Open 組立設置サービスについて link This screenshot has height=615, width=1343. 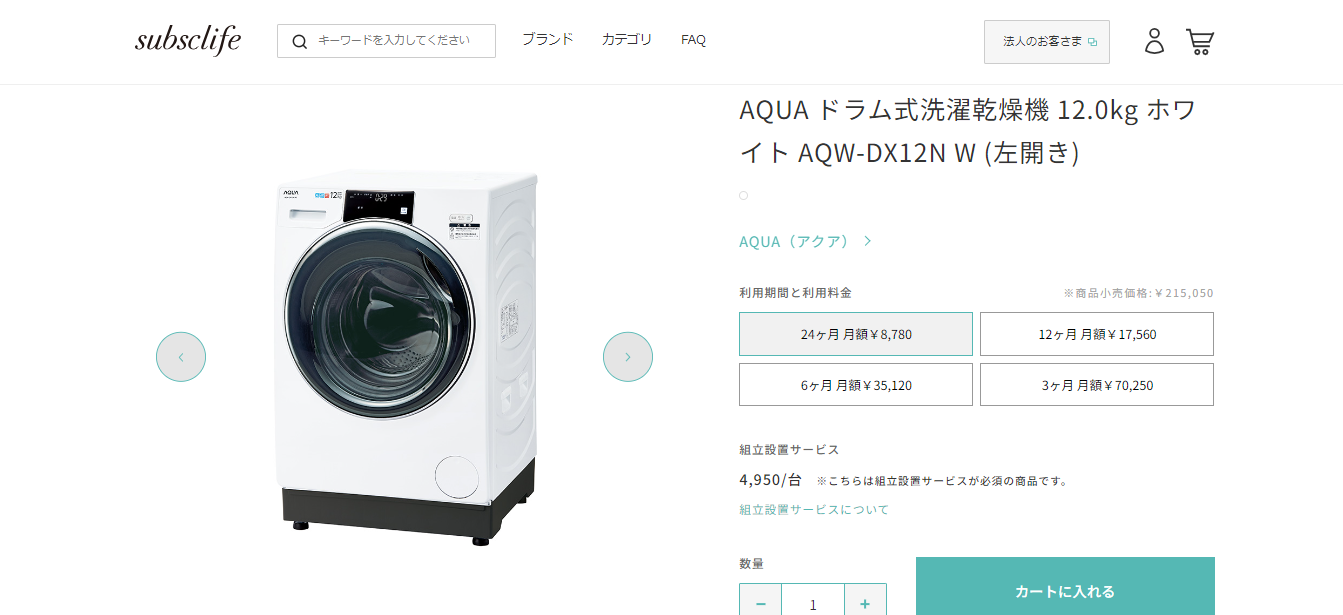tap(814, 510)
